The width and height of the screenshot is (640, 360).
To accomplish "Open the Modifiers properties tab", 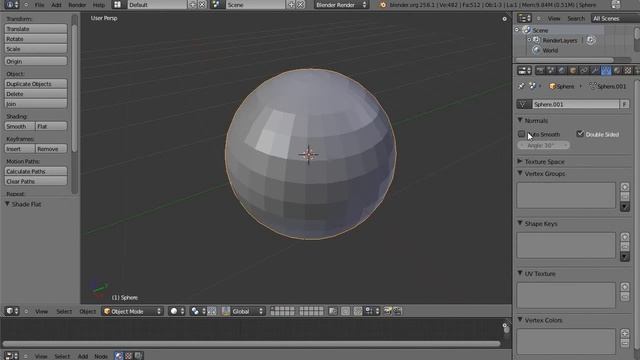I will tap(595, 71).
